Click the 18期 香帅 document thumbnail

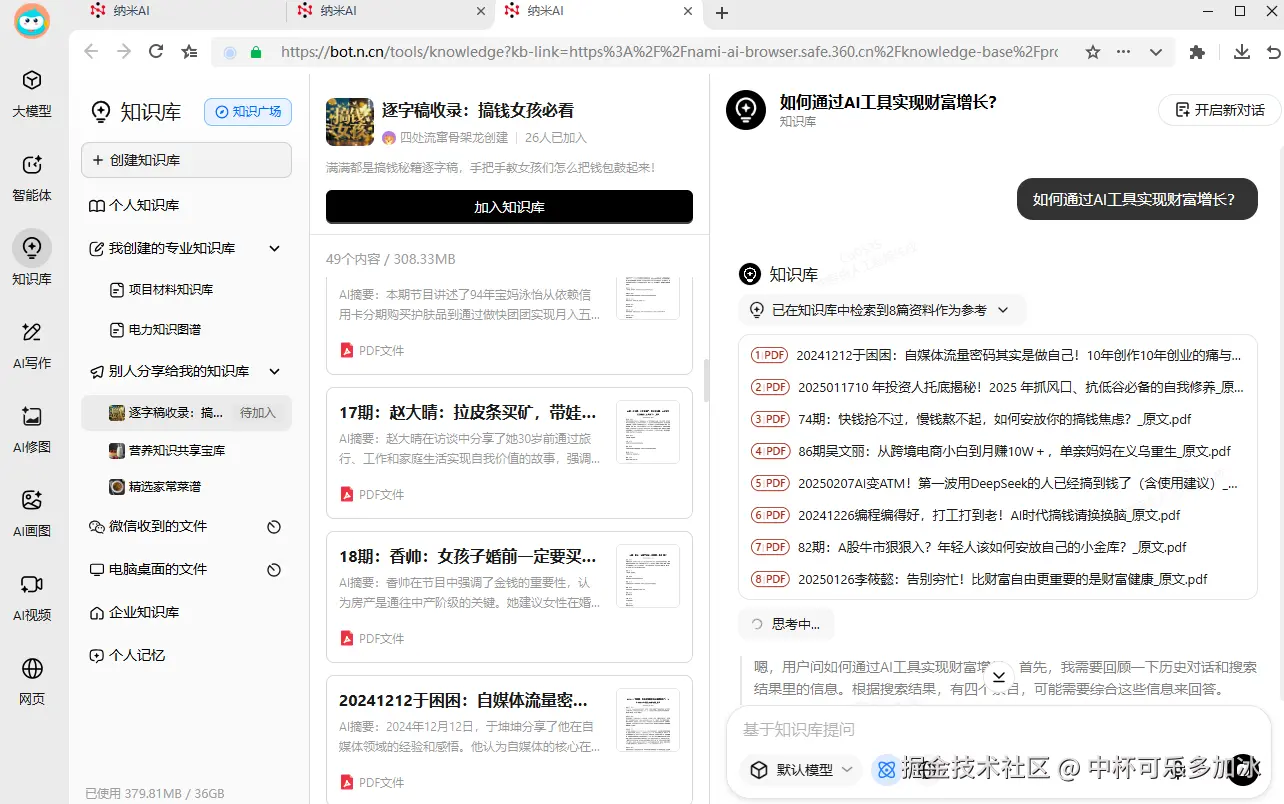click(x=648, y=576)
